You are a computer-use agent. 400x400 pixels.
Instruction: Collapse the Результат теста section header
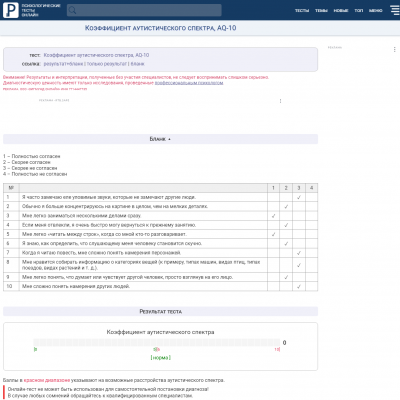click(x=160, y=311)
